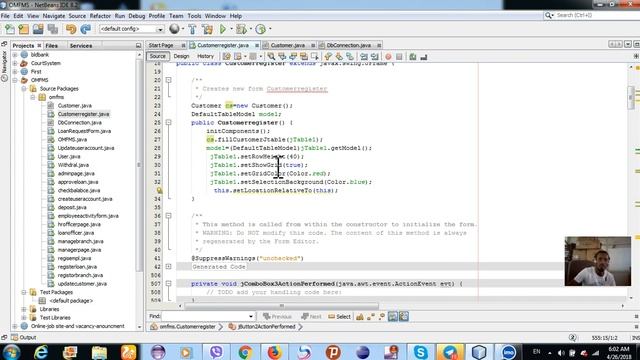Open the Run Project dropdown arrow
The image size is (640, 360).
231,29
